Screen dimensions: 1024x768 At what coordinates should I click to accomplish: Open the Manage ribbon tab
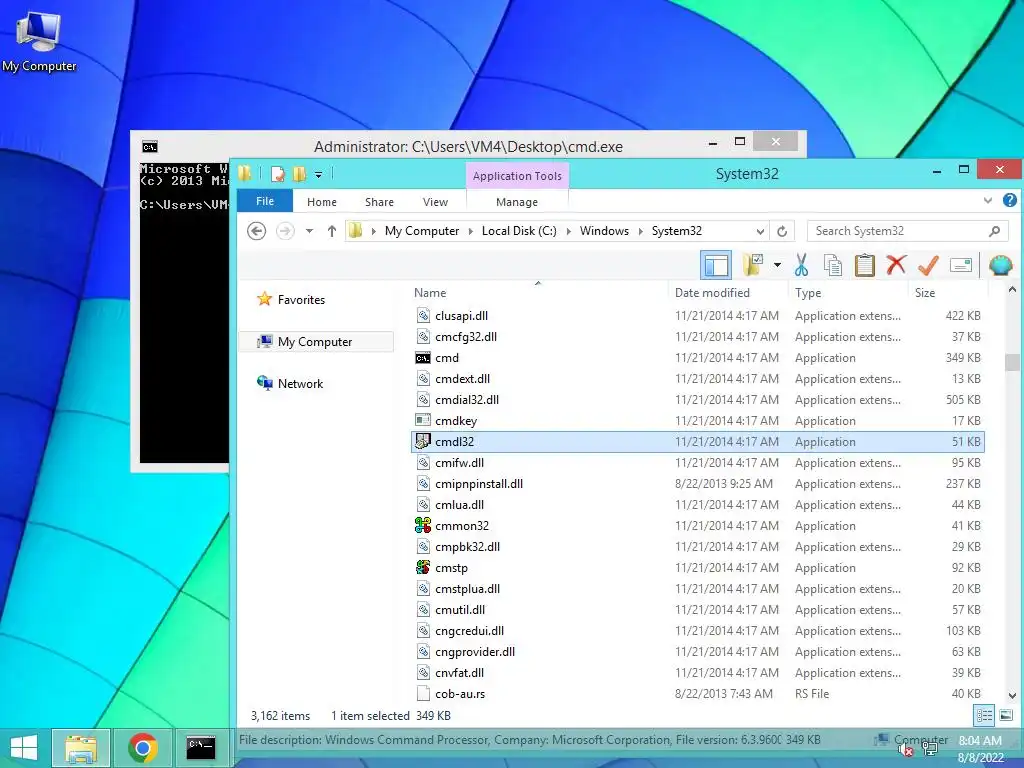click(x=517, y=202)
